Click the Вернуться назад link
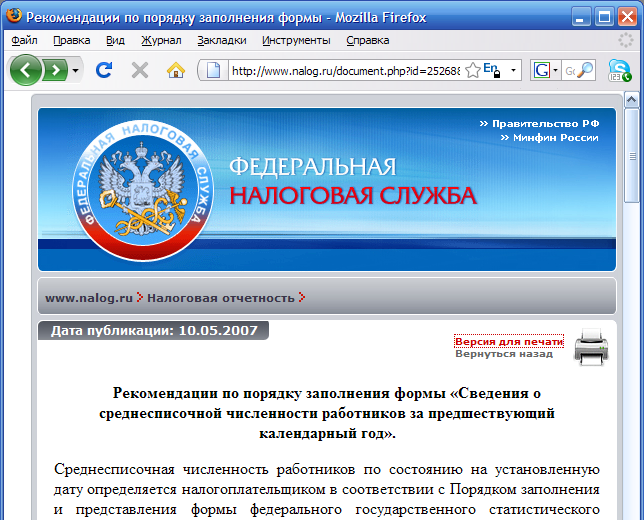The width and height of the screenshot is (644, 520). 504,354
